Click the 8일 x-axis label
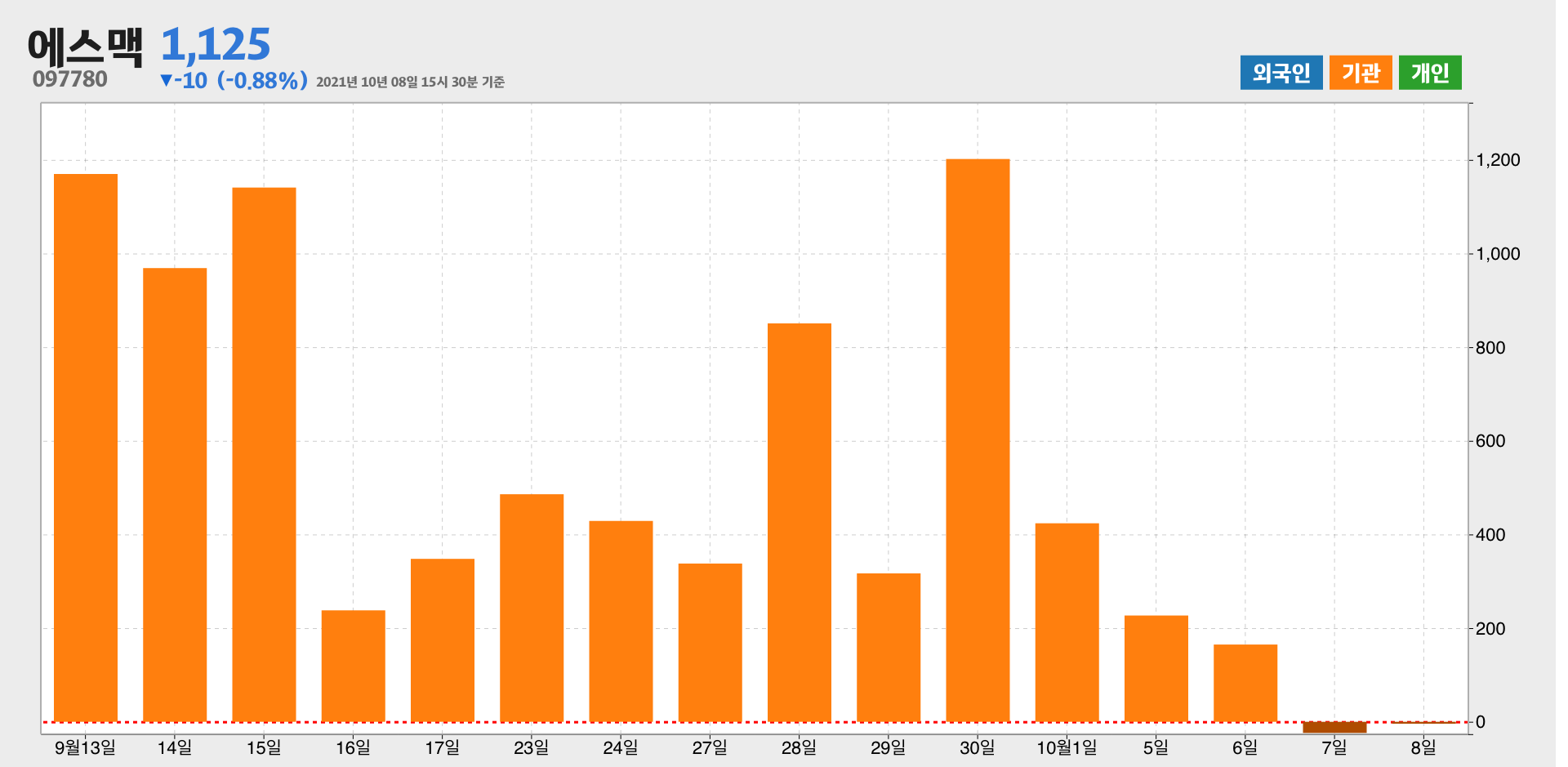Viewport: 1568px width, 767px height. [1423, 747]
